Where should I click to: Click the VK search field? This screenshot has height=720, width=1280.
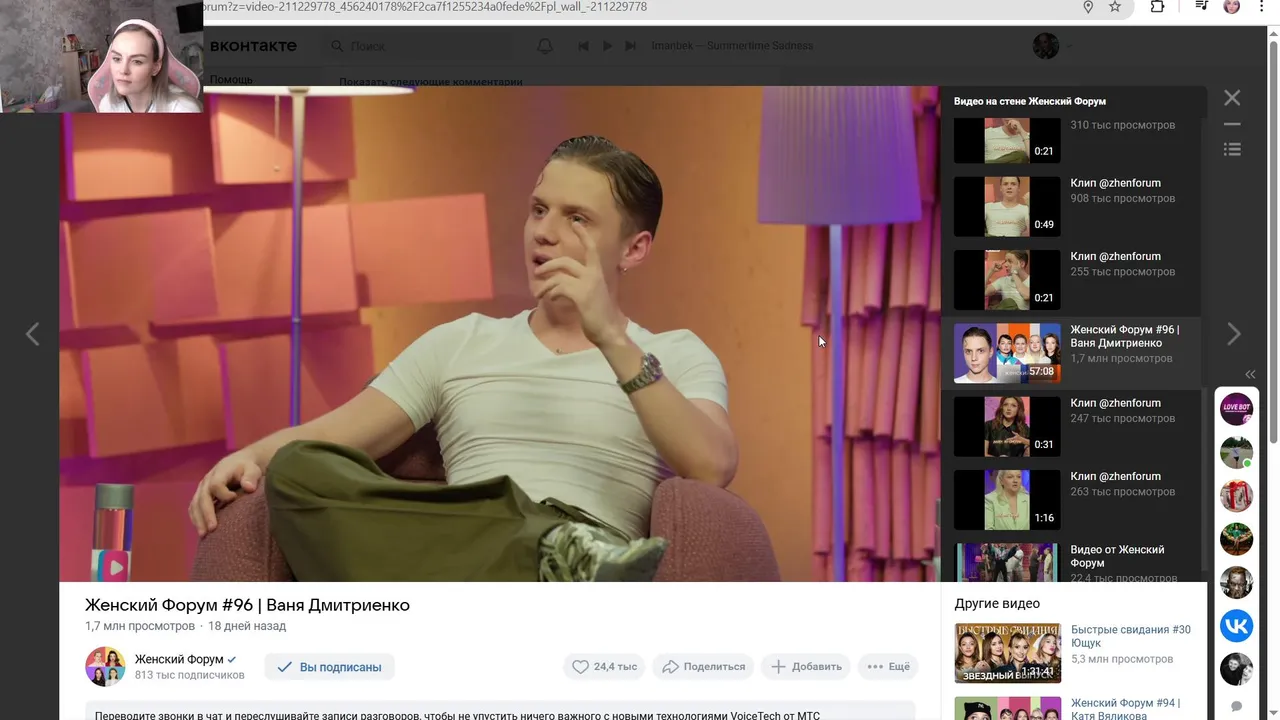(x=416, y=46)
